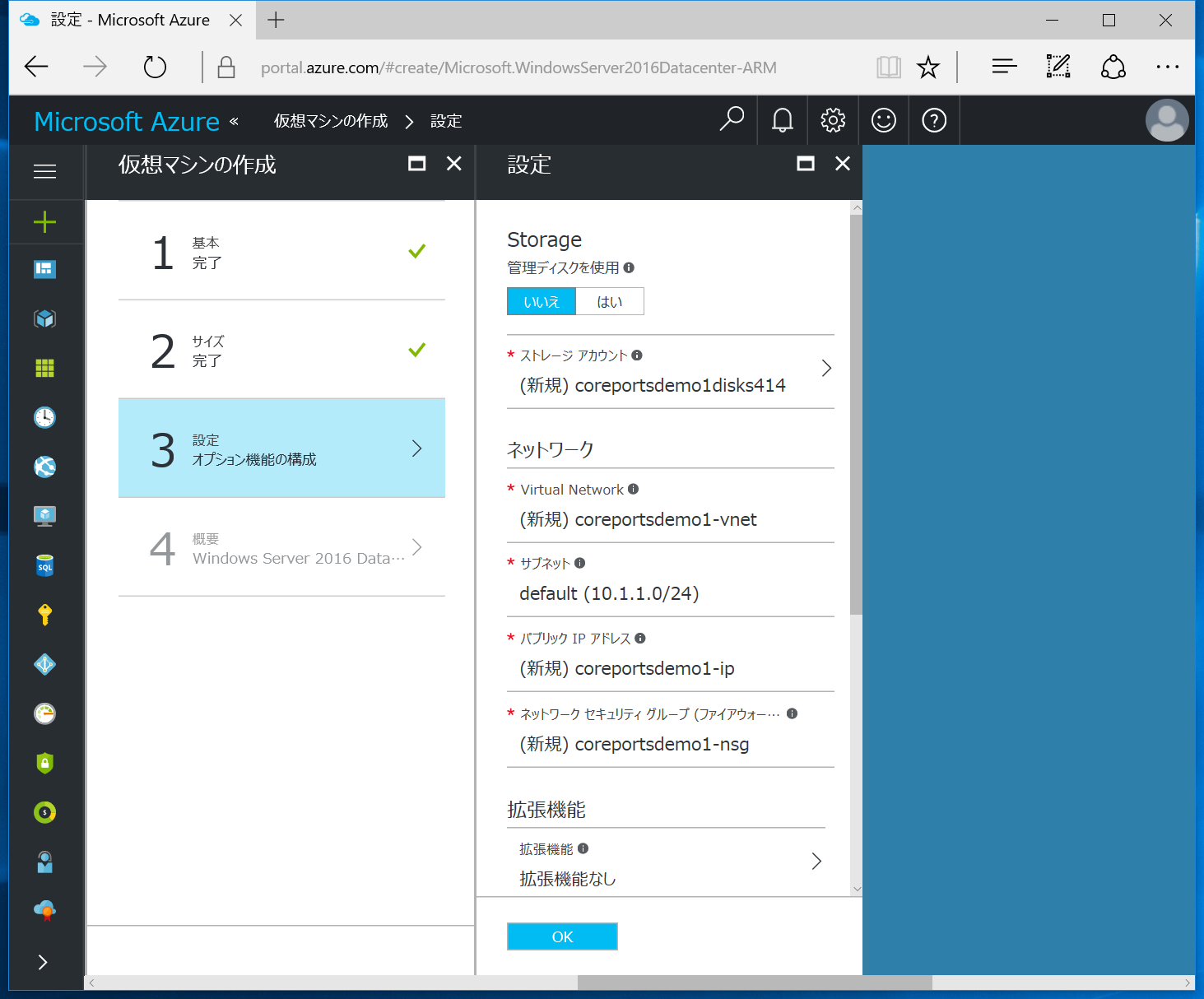Image resolution: width=1204 pixels, height=999 pixels.
Task: Click info icon beside Virtual Network
Action: pyautogui.click(x=633, y=489)
